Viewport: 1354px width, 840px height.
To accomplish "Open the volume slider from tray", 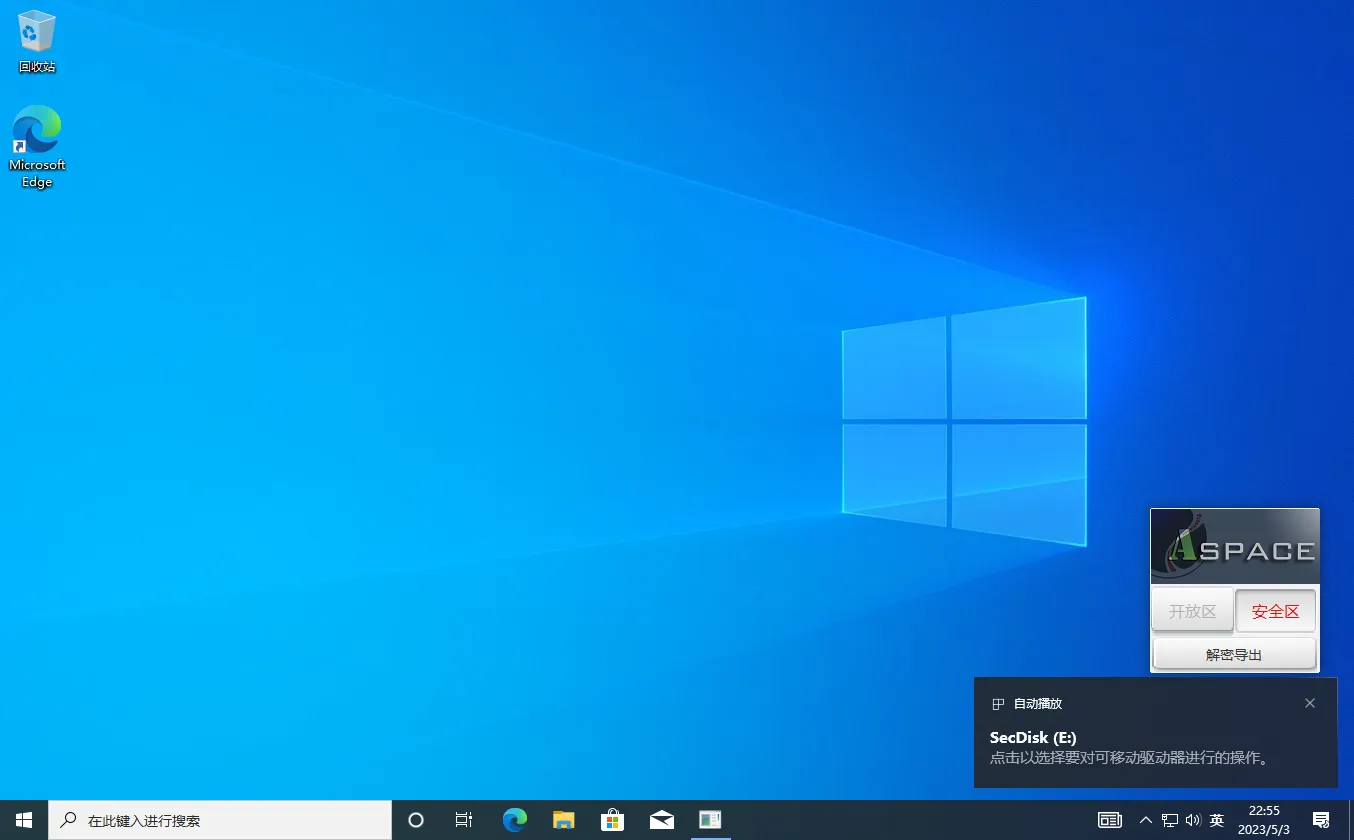I will pyautogui.click(x=1194, y=819).
